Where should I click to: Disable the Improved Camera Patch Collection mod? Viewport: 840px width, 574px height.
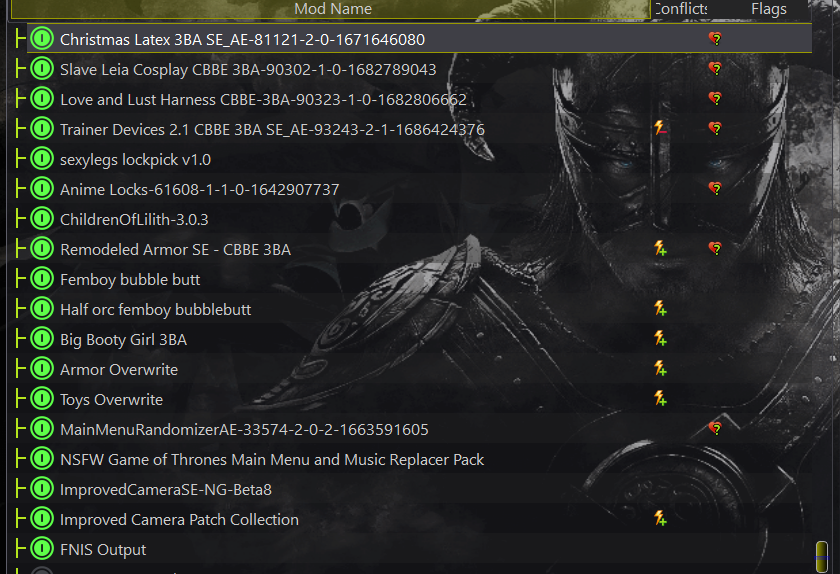click(x=42, y=519)
